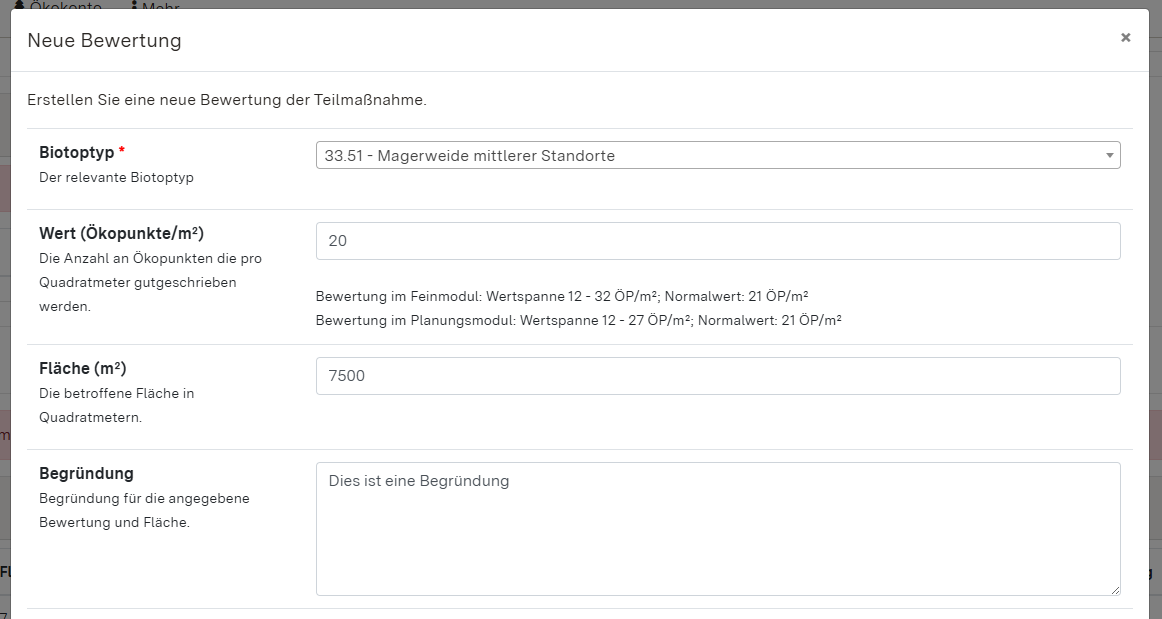
Task: Focus the Wert (Ökopunkte/m²) input field
Action: (717, 241)
